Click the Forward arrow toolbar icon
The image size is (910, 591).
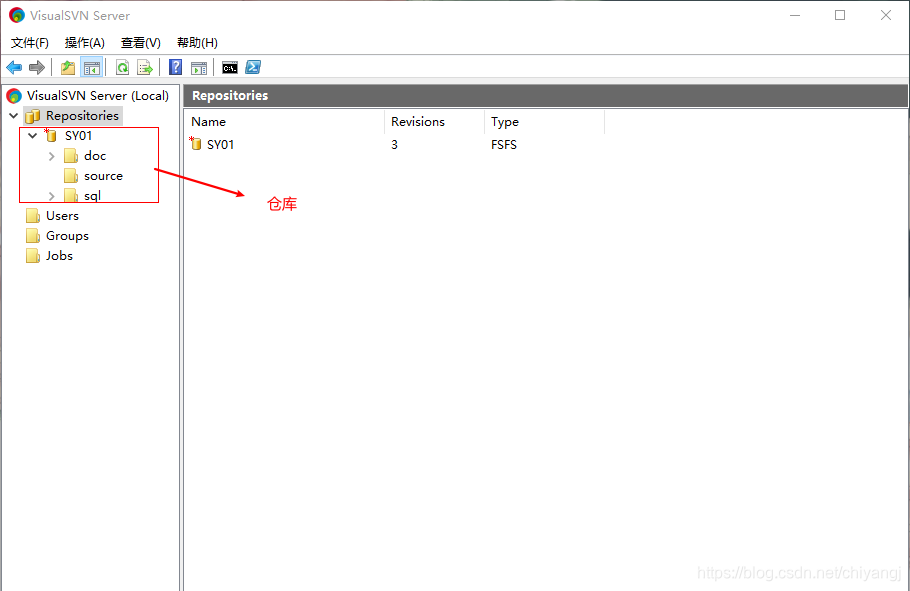click(x=37, y=67)
